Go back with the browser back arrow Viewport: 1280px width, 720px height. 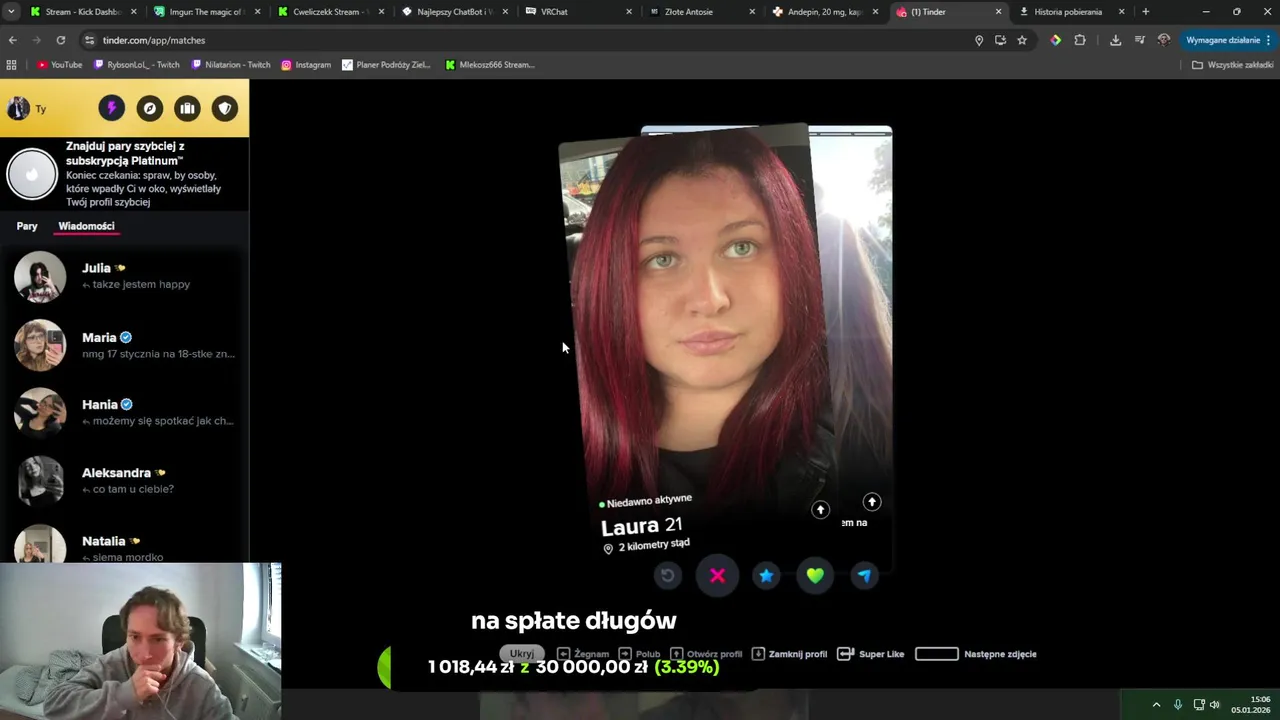tap(12, 40)
